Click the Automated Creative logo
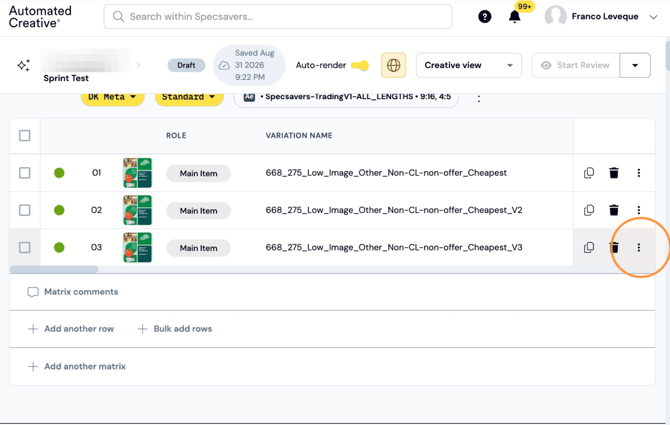 click(40, 17)
